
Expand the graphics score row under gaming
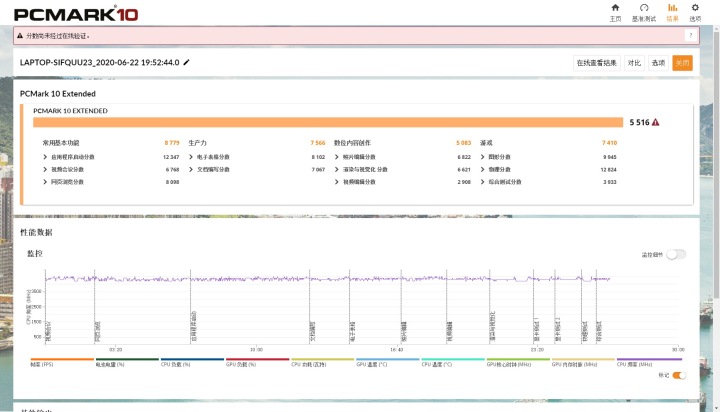point(548,157)
